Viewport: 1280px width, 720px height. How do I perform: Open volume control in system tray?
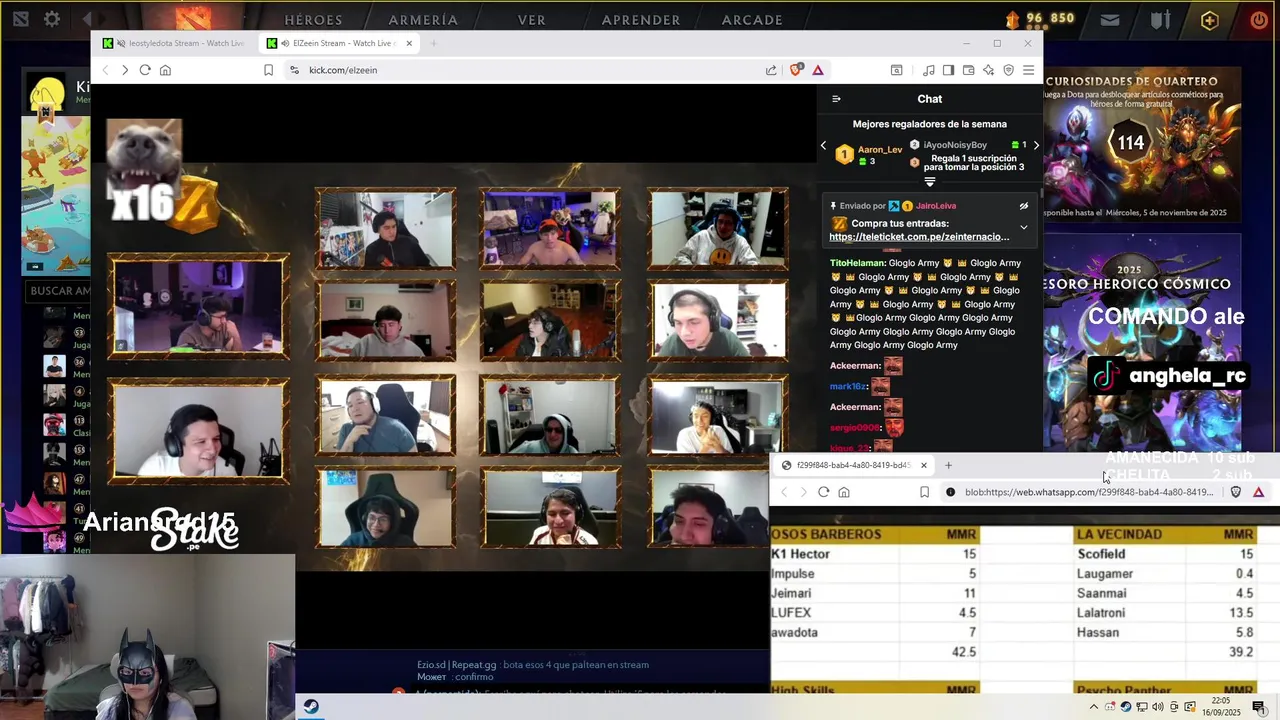click(1158, 707)
